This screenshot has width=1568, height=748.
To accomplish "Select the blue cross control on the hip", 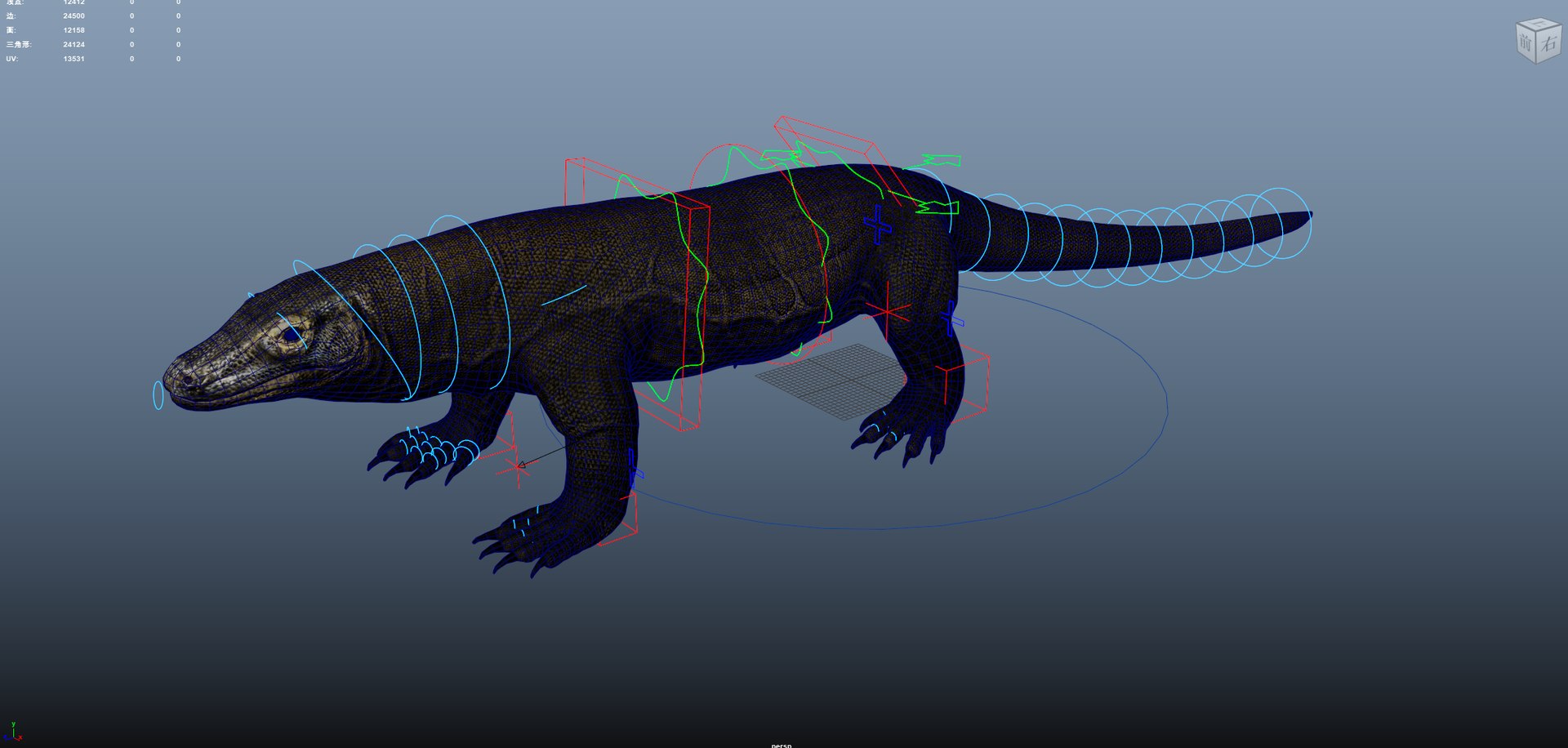I will (x=878, y=224).
